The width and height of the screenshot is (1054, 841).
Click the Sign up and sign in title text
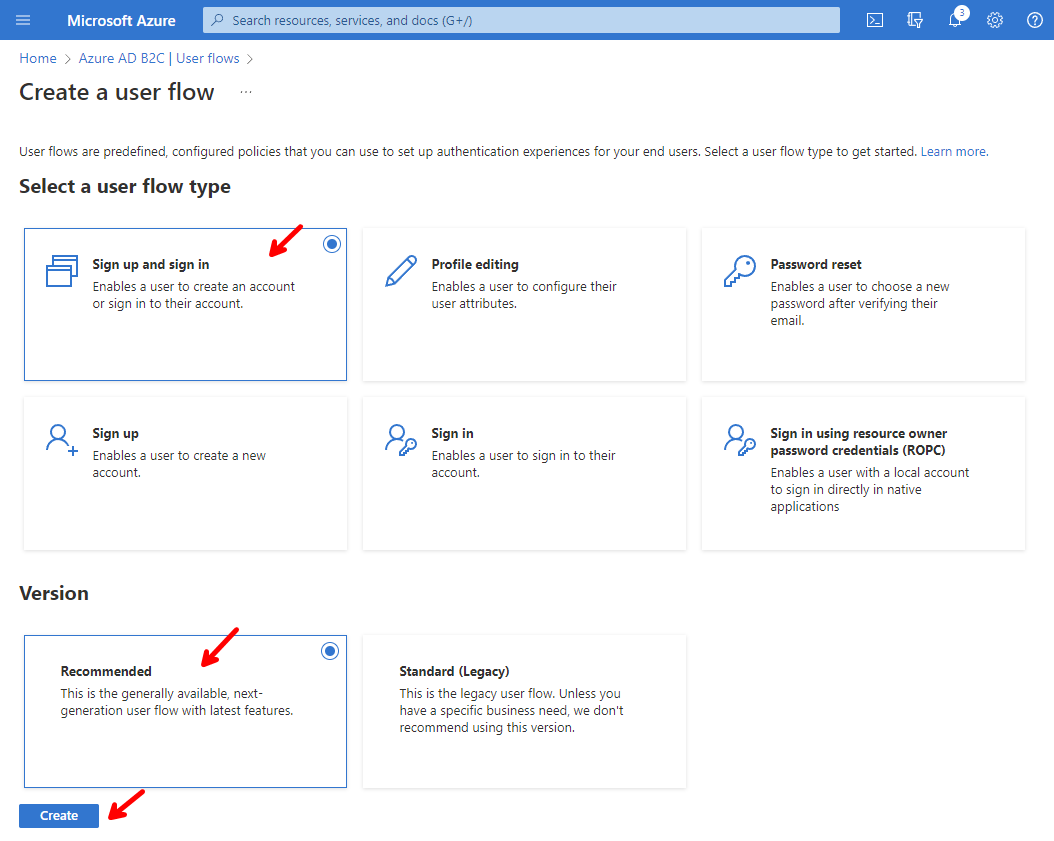click(151, 264)
